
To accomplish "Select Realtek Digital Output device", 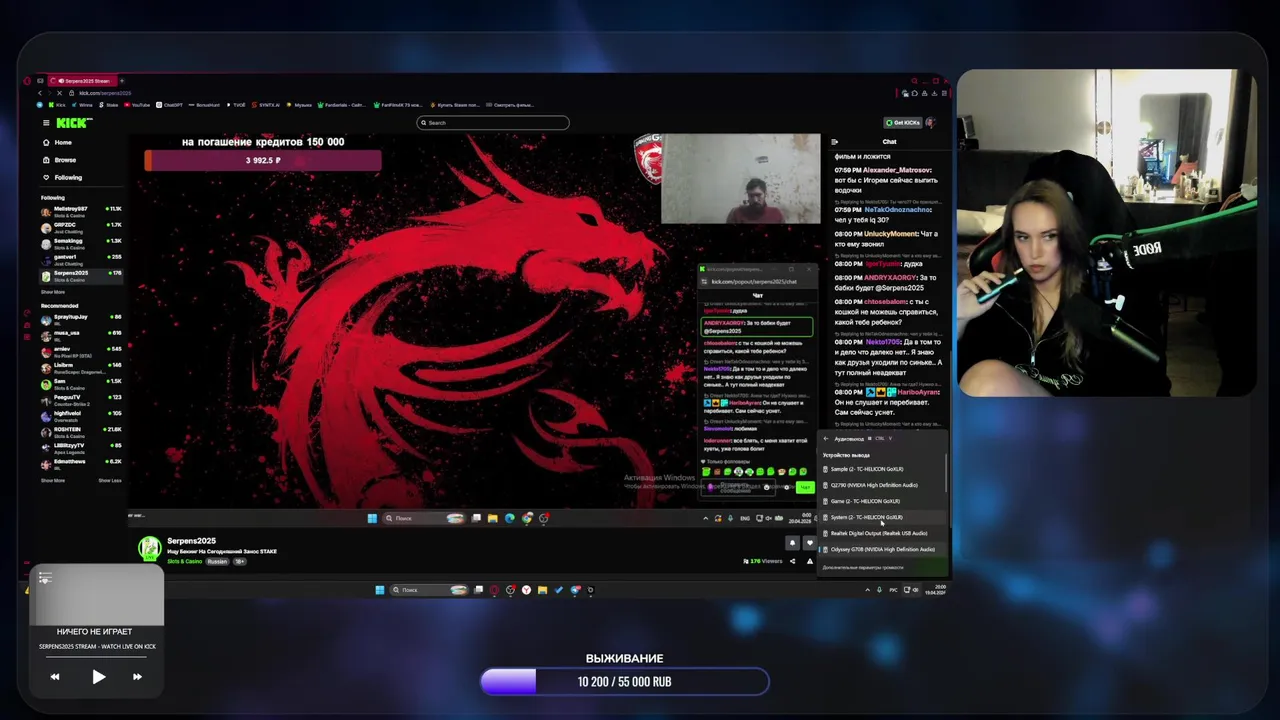I will [x=882, y=533].
